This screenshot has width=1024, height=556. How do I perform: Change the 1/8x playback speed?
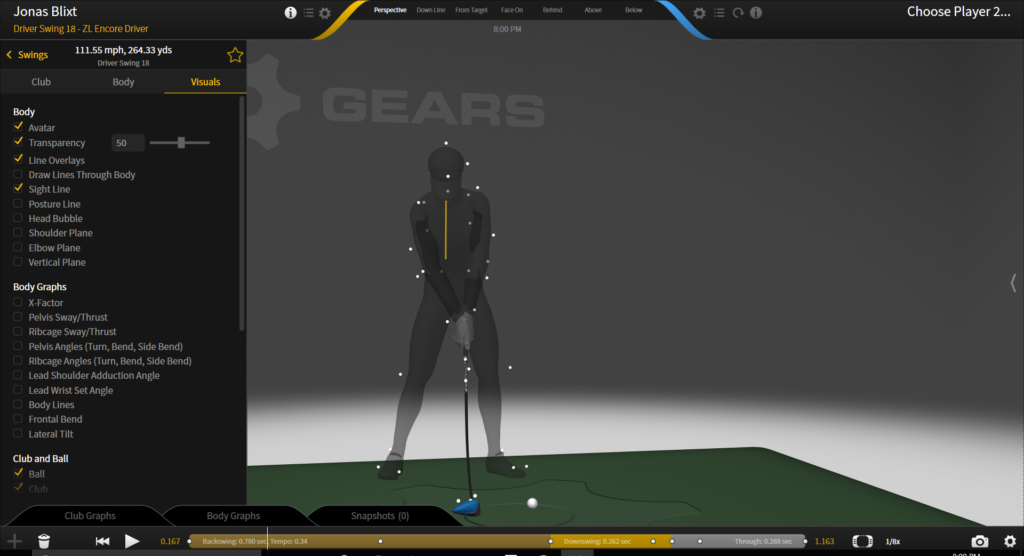click(x=892, y=542)
